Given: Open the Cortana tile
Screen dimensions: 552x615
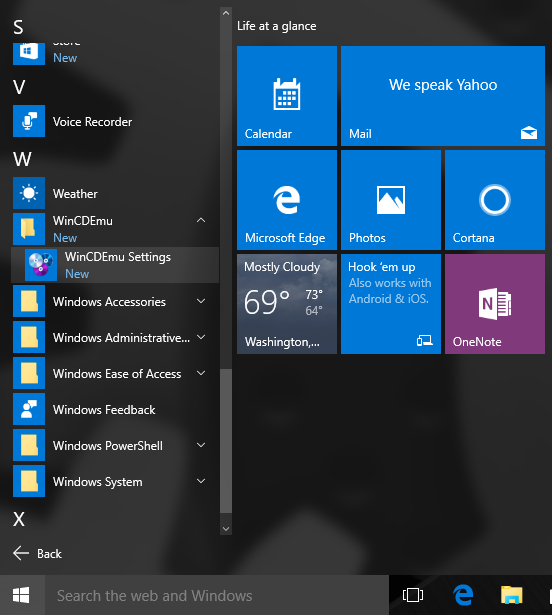Looking at the screenshot, I should [495, 200].
